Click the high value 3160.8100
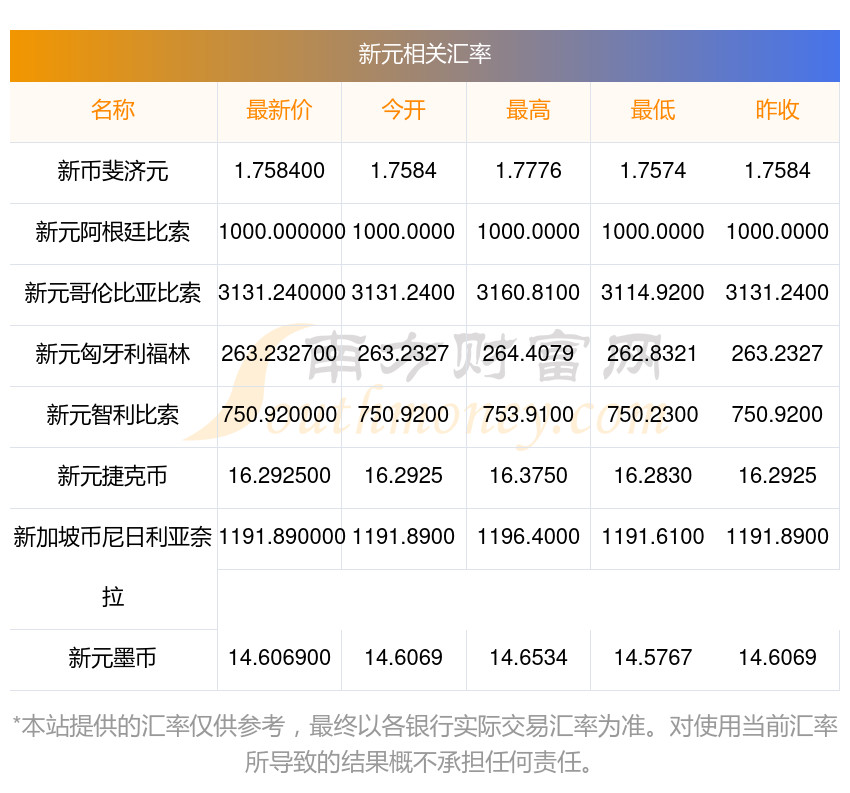The height and width of the screenshot is (793, 850). coord(528,293)
